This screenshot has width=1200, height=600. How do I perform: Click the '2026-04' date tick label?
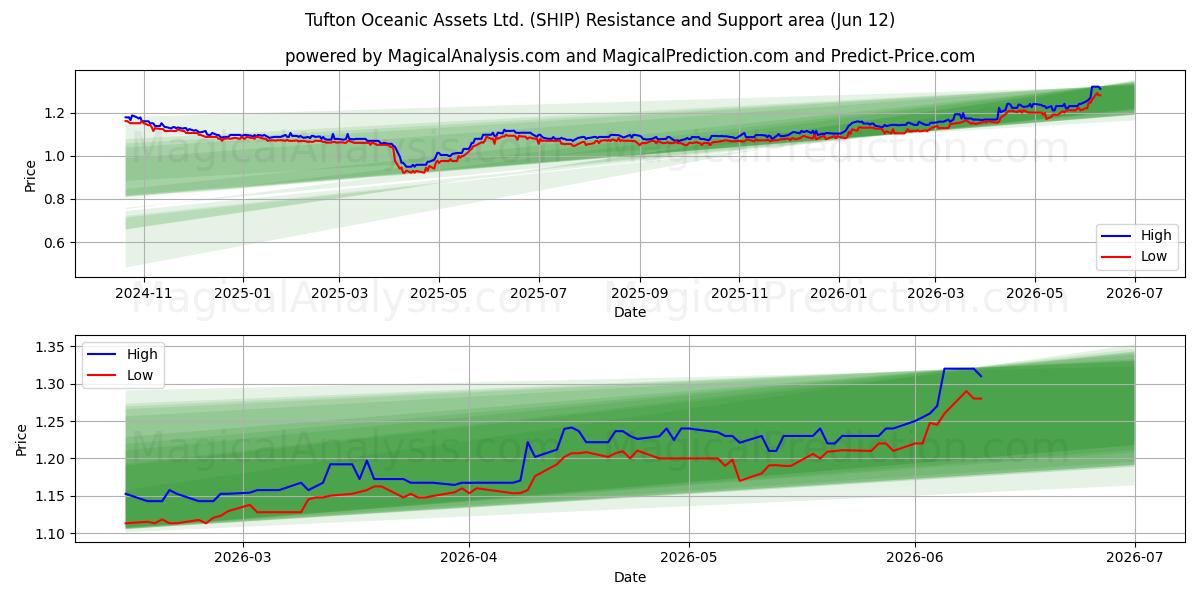pyautogui.click(x=469, y=559)
